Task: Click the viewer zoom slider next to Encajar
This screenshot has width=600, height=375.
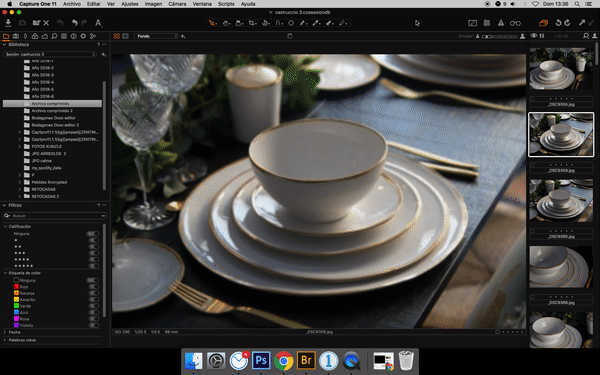Action: point(499,36)
